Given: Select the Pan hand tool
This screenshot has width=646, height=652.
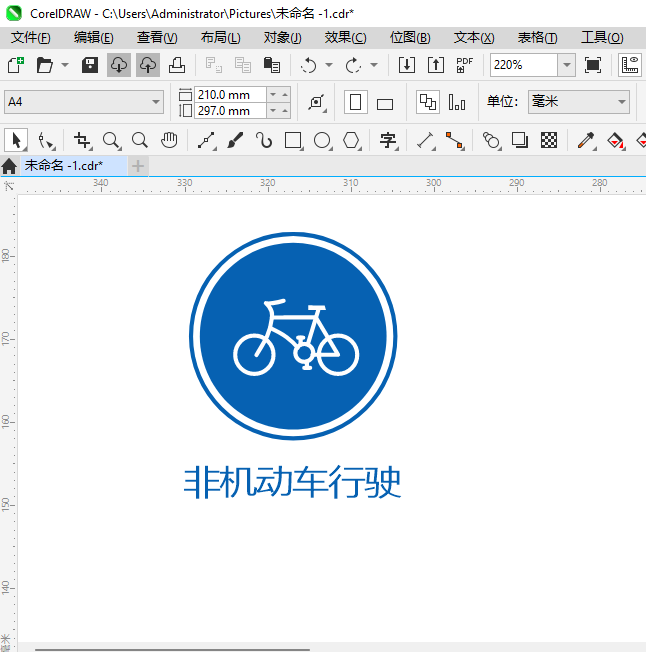Looking at the screenshot, I should [x=169, y=141].
